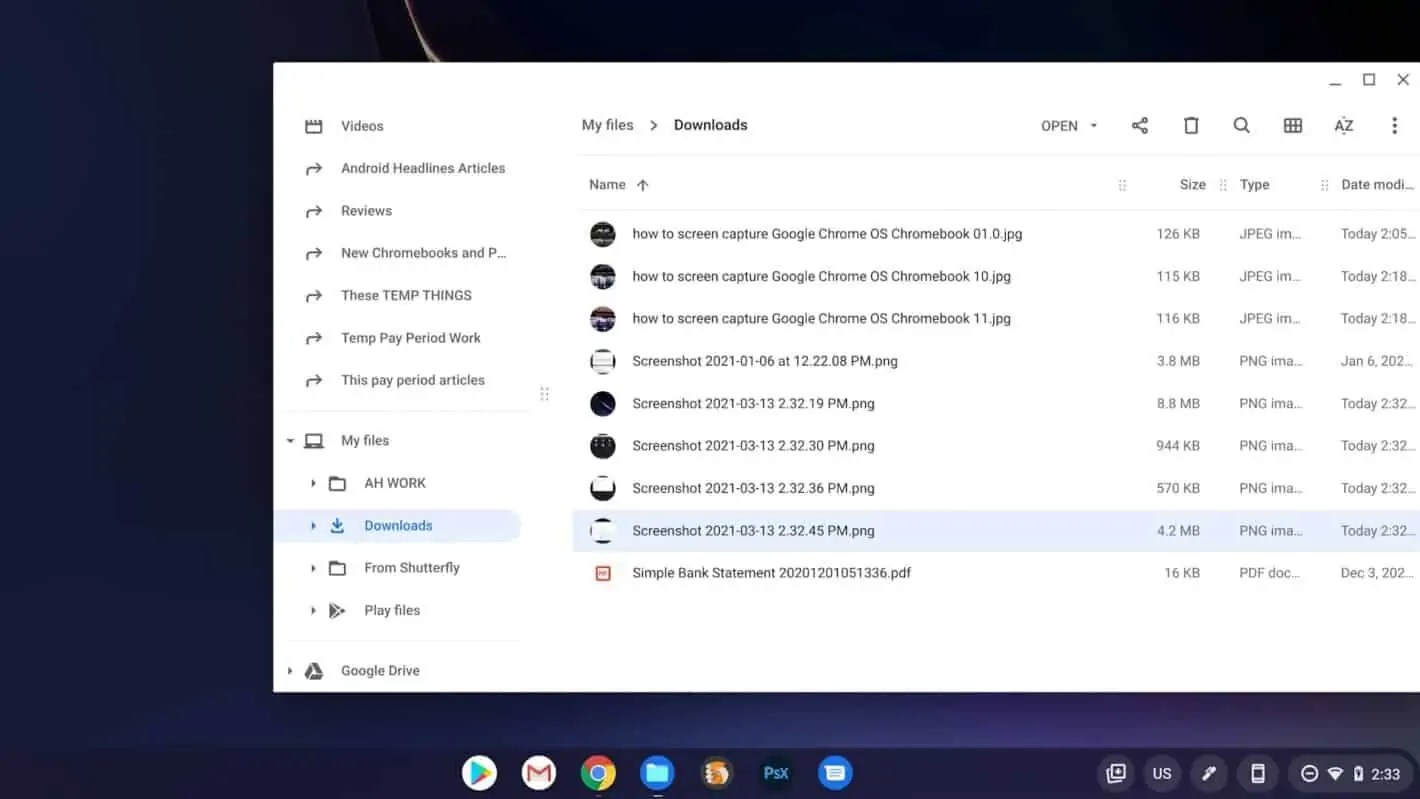The width and height of the screenshot is (1420, 799).
Task: Click thumbnail of Chromebook 01.0.jpg
Action: point(602,234)
